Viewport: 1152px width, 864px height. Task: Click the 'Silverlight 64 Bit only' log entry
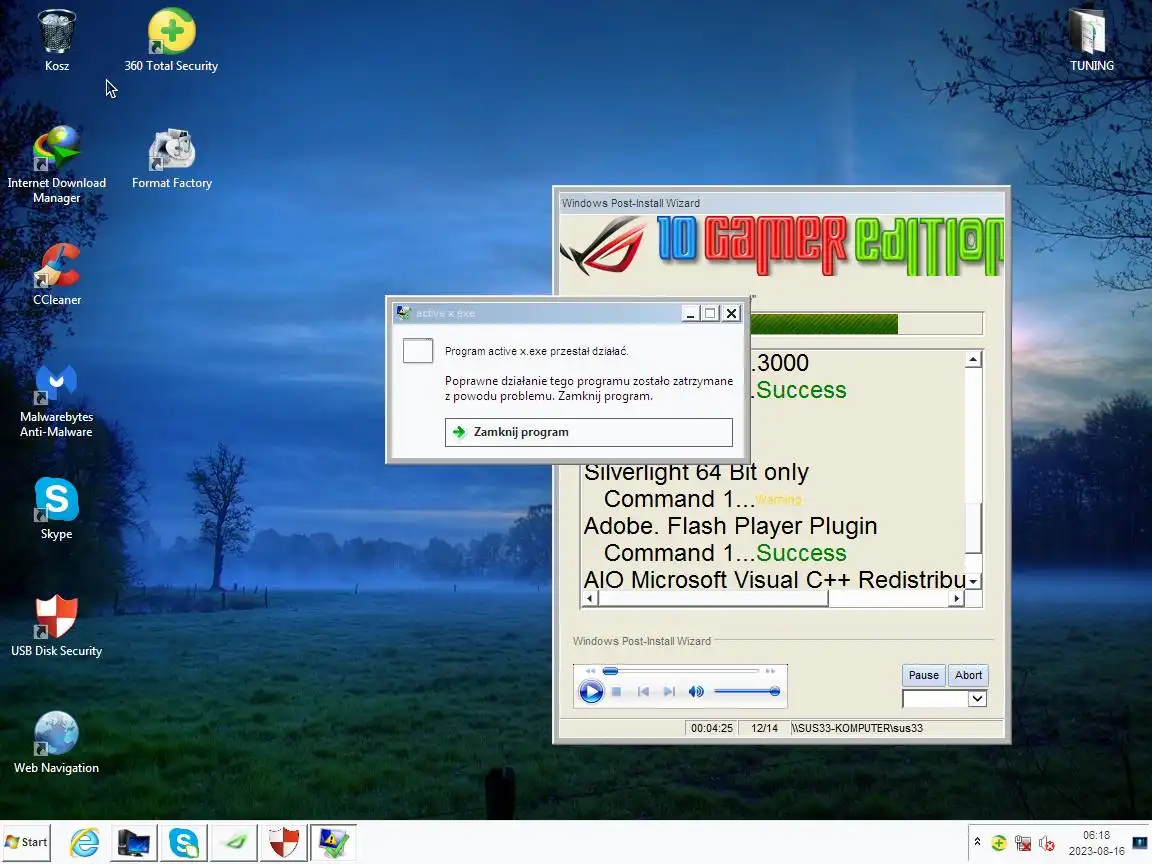[x=696, y=472]
